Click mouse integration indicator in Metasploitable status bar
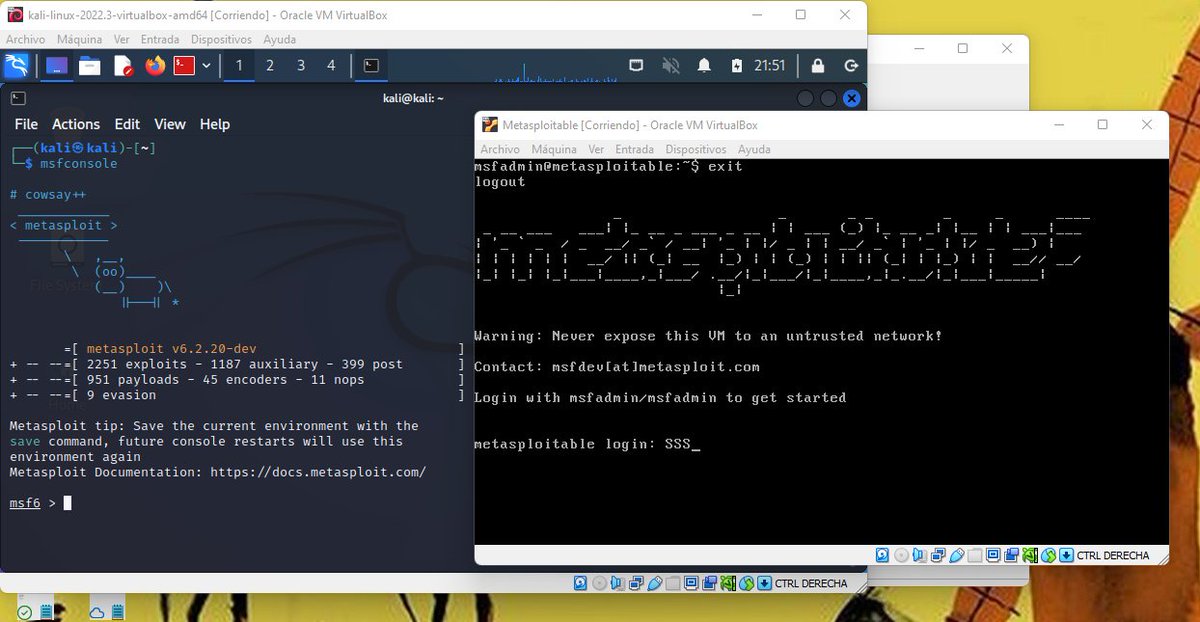The height and width of the screenshot is (622, 1200). point(1049,555)
